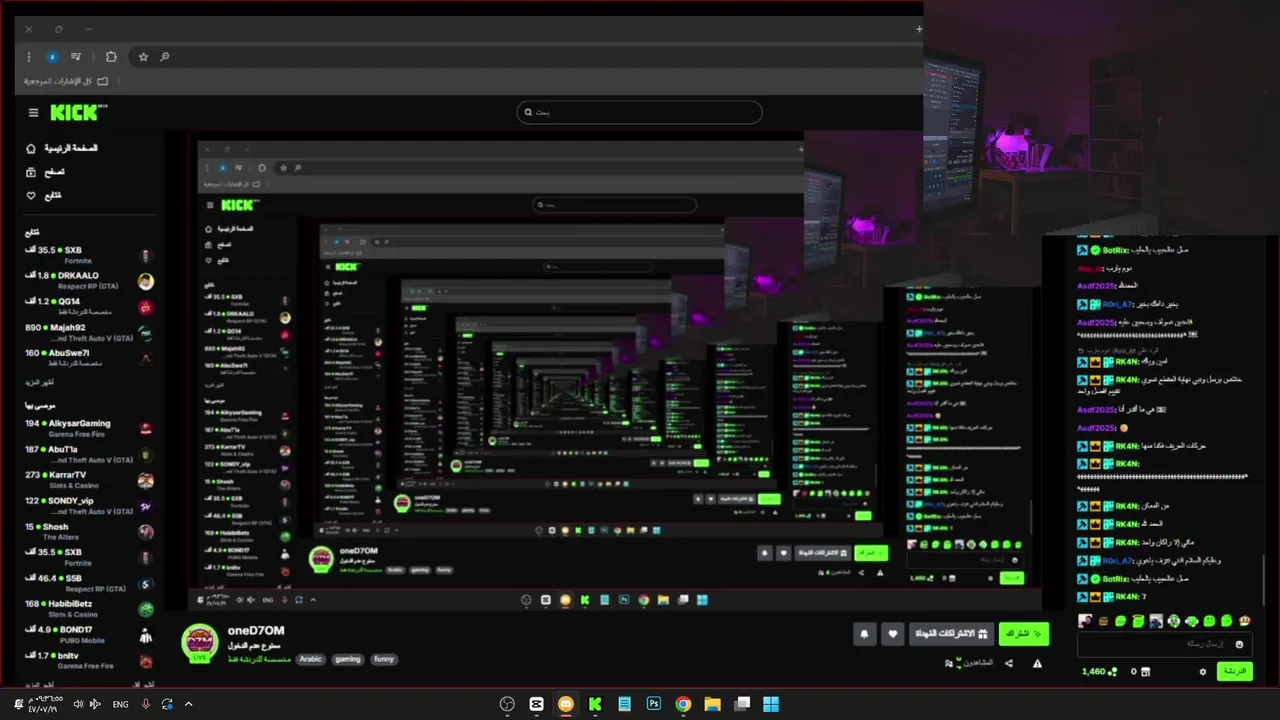1280x720 pixels.
Task: Open AbuT1a channel in the sidebar
Action: coord(90,455)
